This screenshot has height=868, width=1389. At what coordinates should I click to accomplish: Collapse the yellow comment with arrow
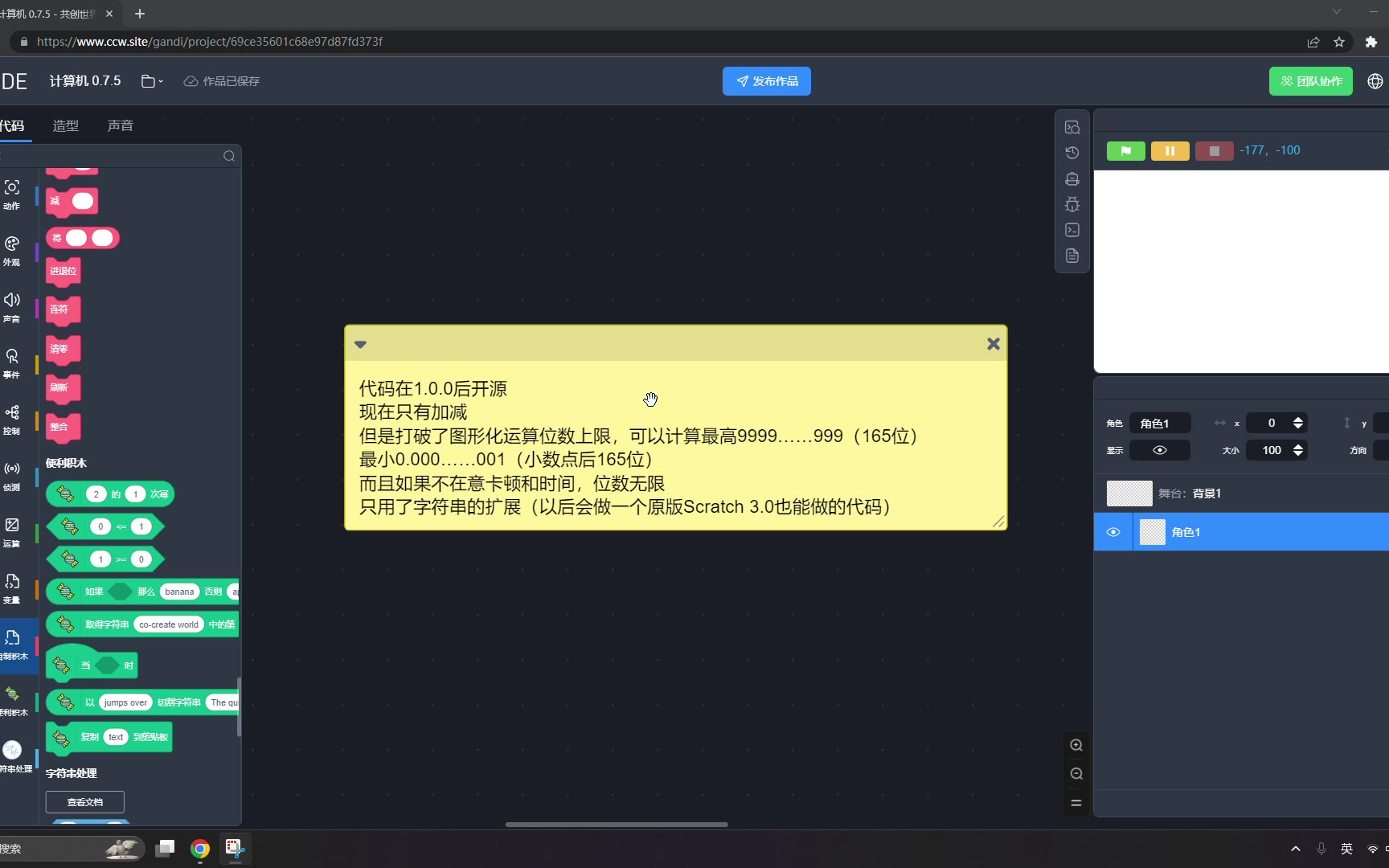(361, 344)
